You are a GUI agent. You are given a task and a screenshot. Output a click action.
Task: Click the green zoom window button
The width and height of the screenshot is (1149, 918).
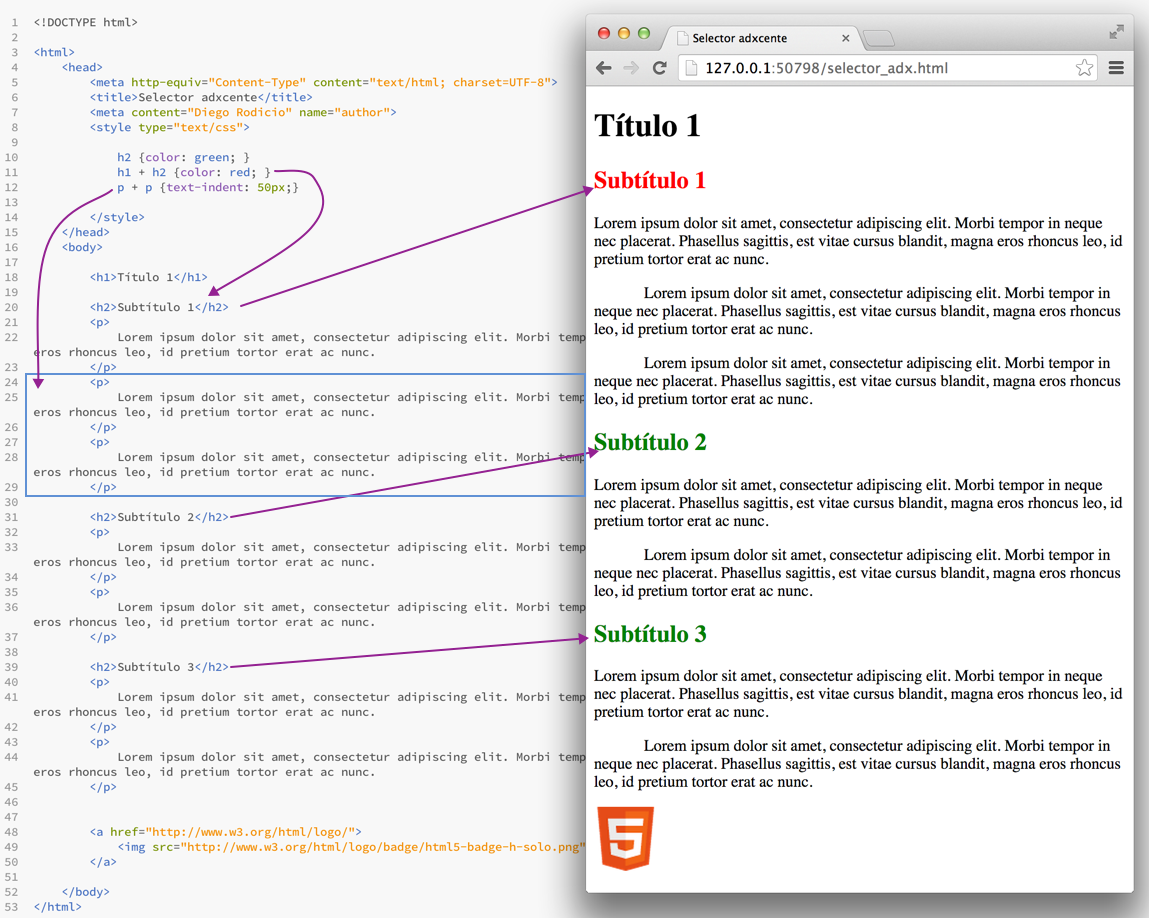point(644,33)
